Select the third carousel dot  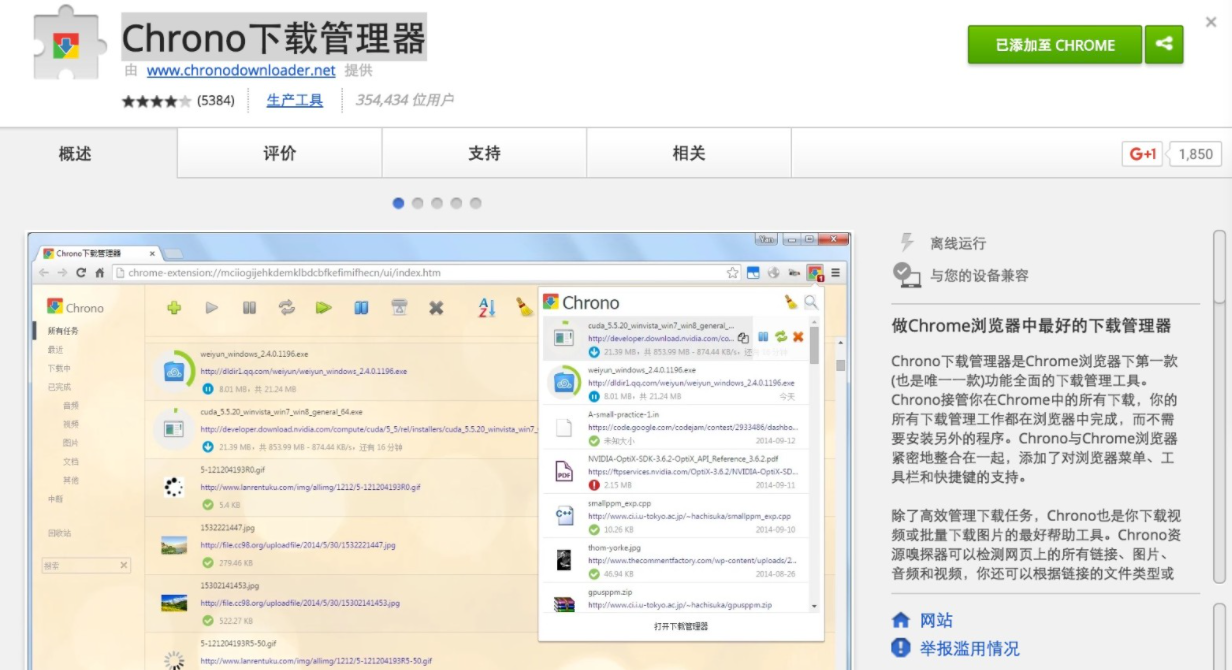point(437,203)
